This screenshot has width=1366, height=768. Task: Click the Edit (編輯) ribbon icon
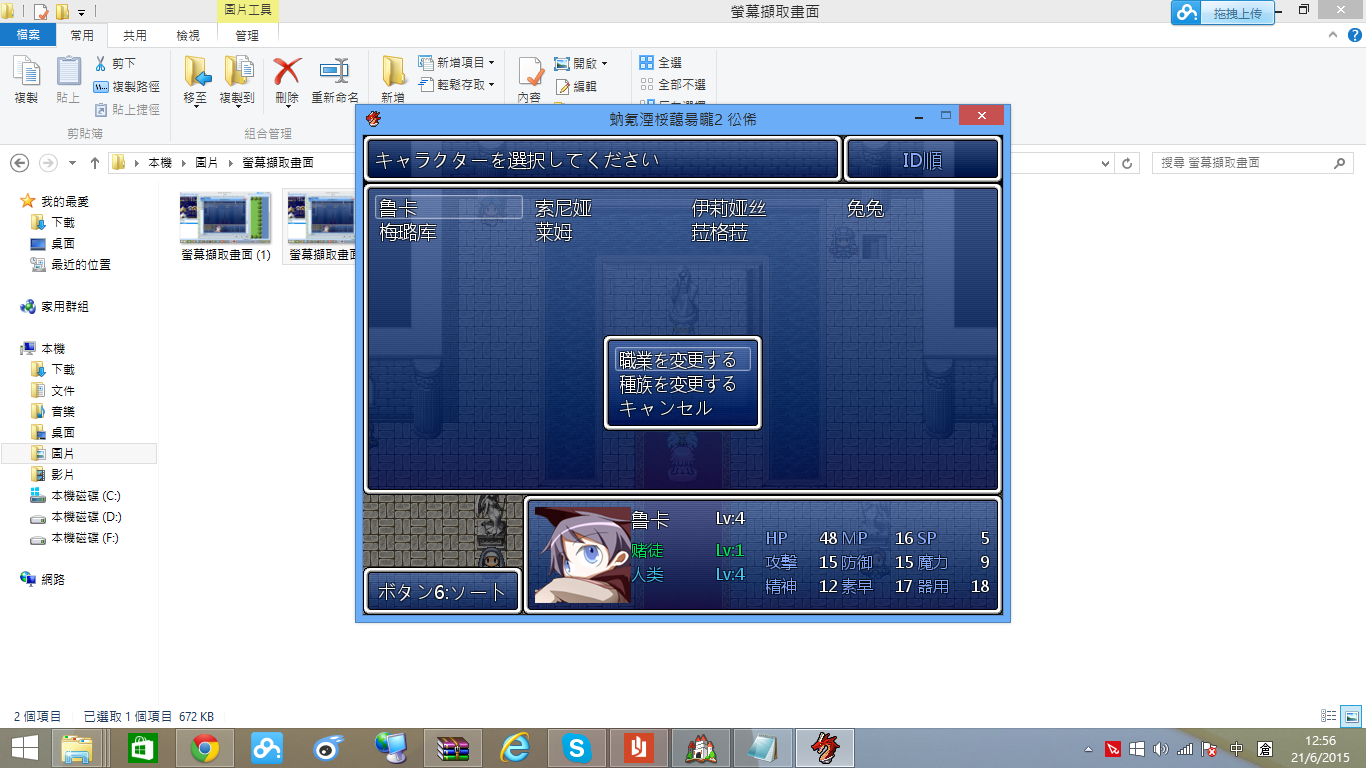pyautogui.click(x=562, y=87)
